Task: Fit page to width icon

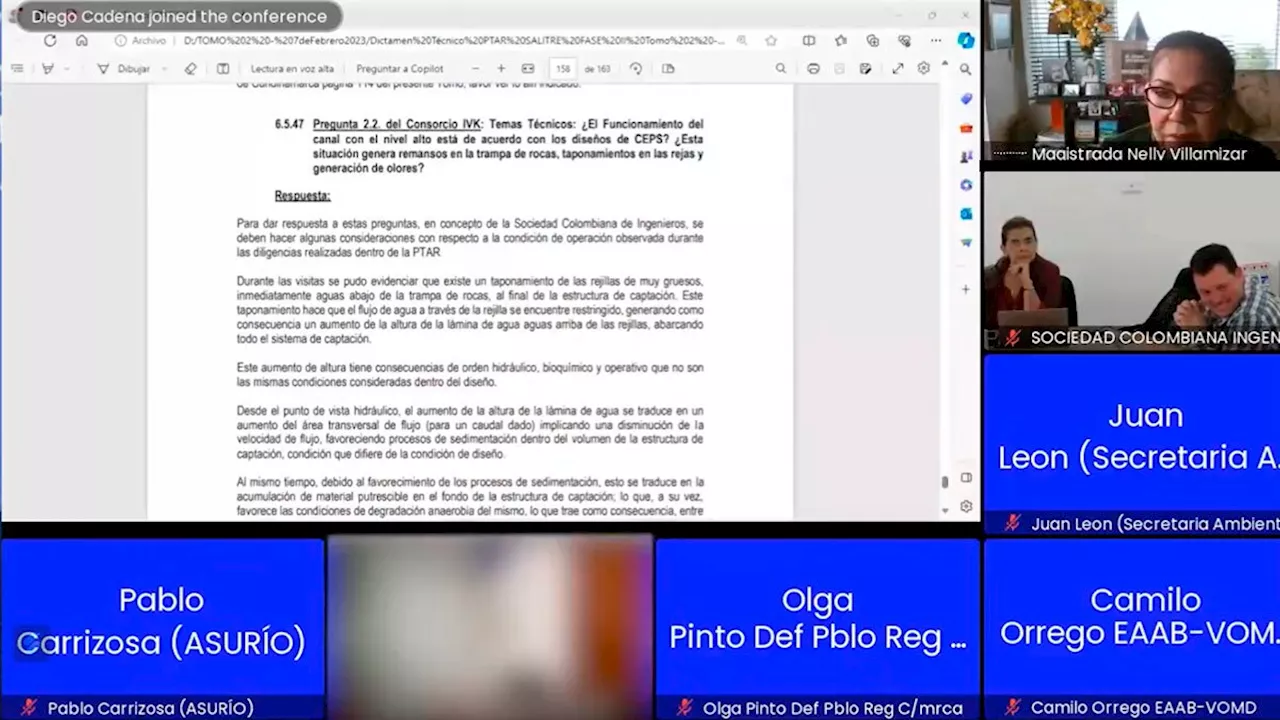Action: click(528, 69)
